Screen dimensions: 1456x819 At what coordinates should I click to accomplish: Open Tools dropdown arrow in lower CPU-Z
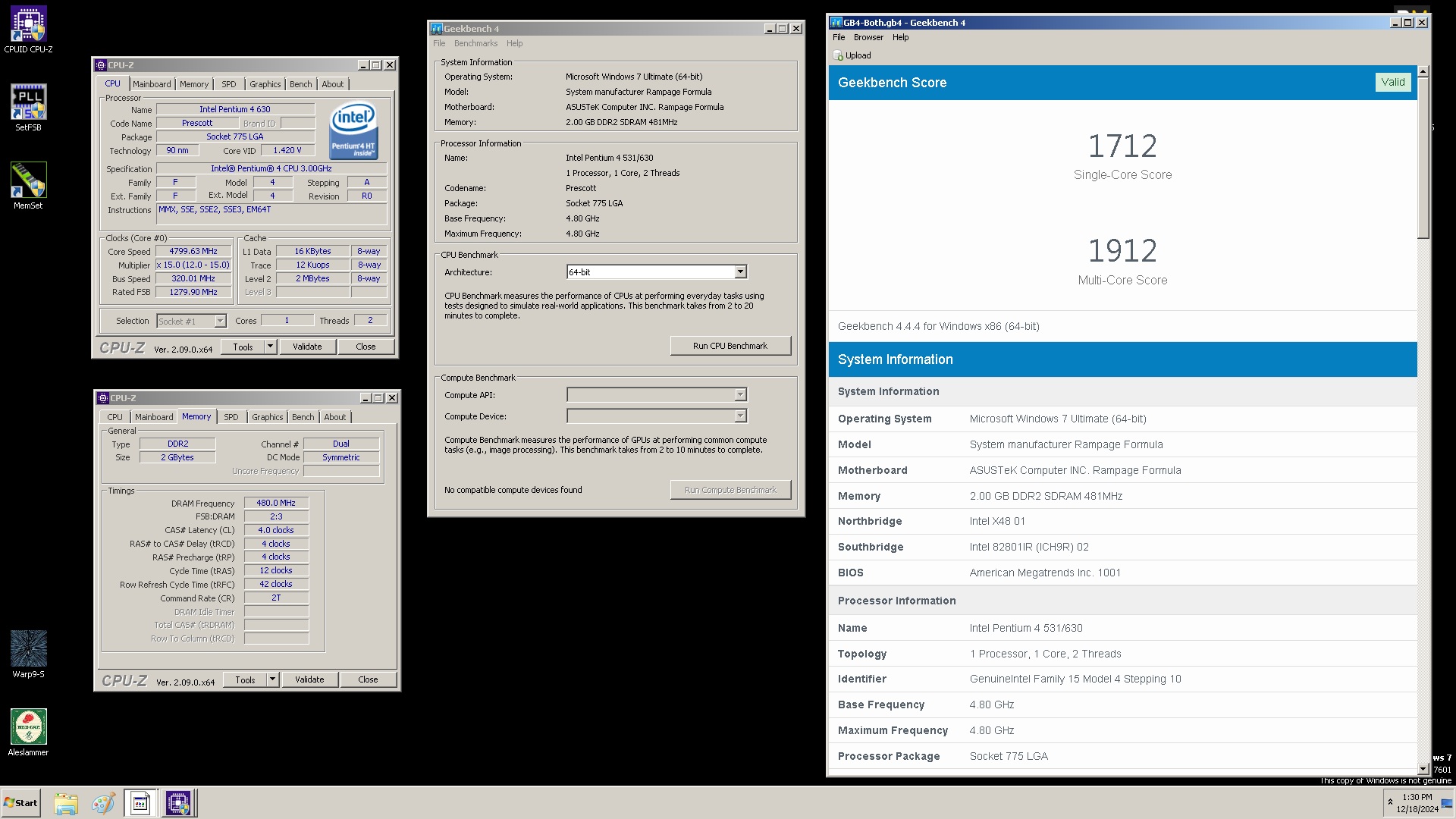(x=272, y=679)
